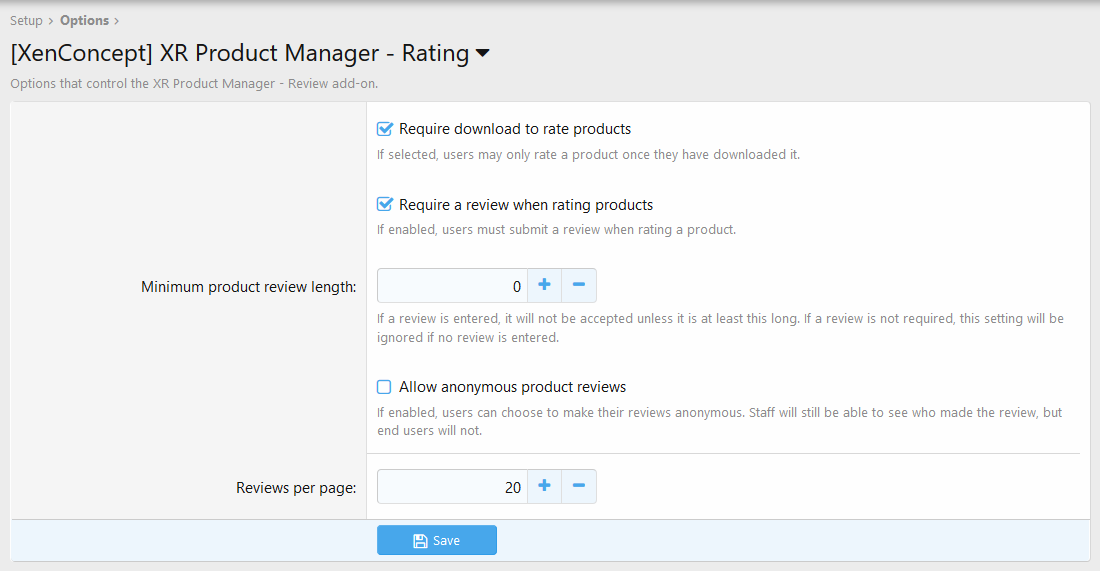The image size is (1100, 571).
Task: Uncheck Require download to rate products
Action: pos(384,129)
